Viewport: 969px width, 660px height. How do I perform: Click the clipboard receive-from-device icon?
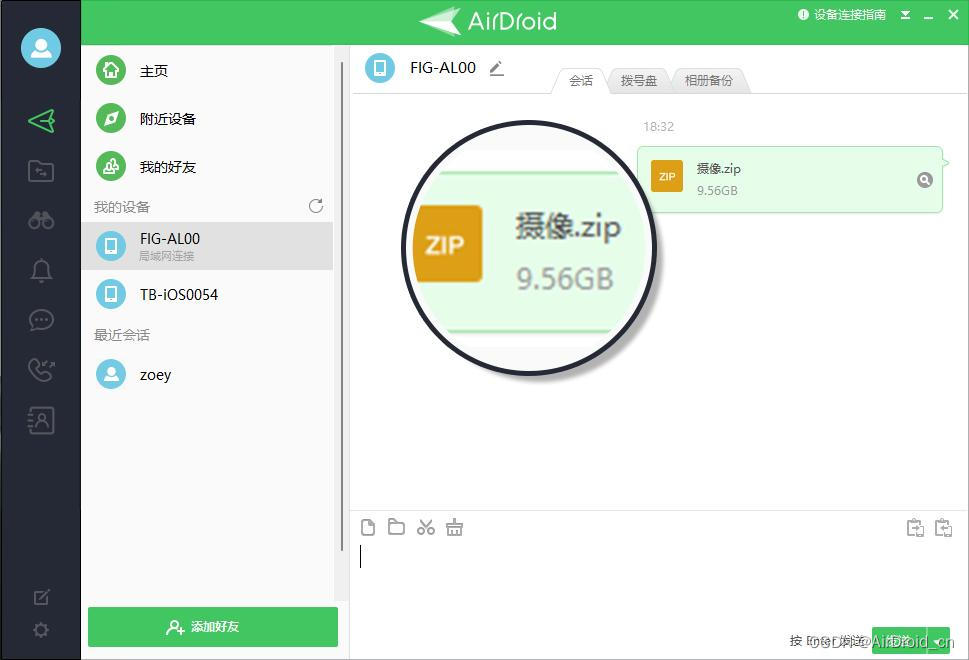pos(943,528)
